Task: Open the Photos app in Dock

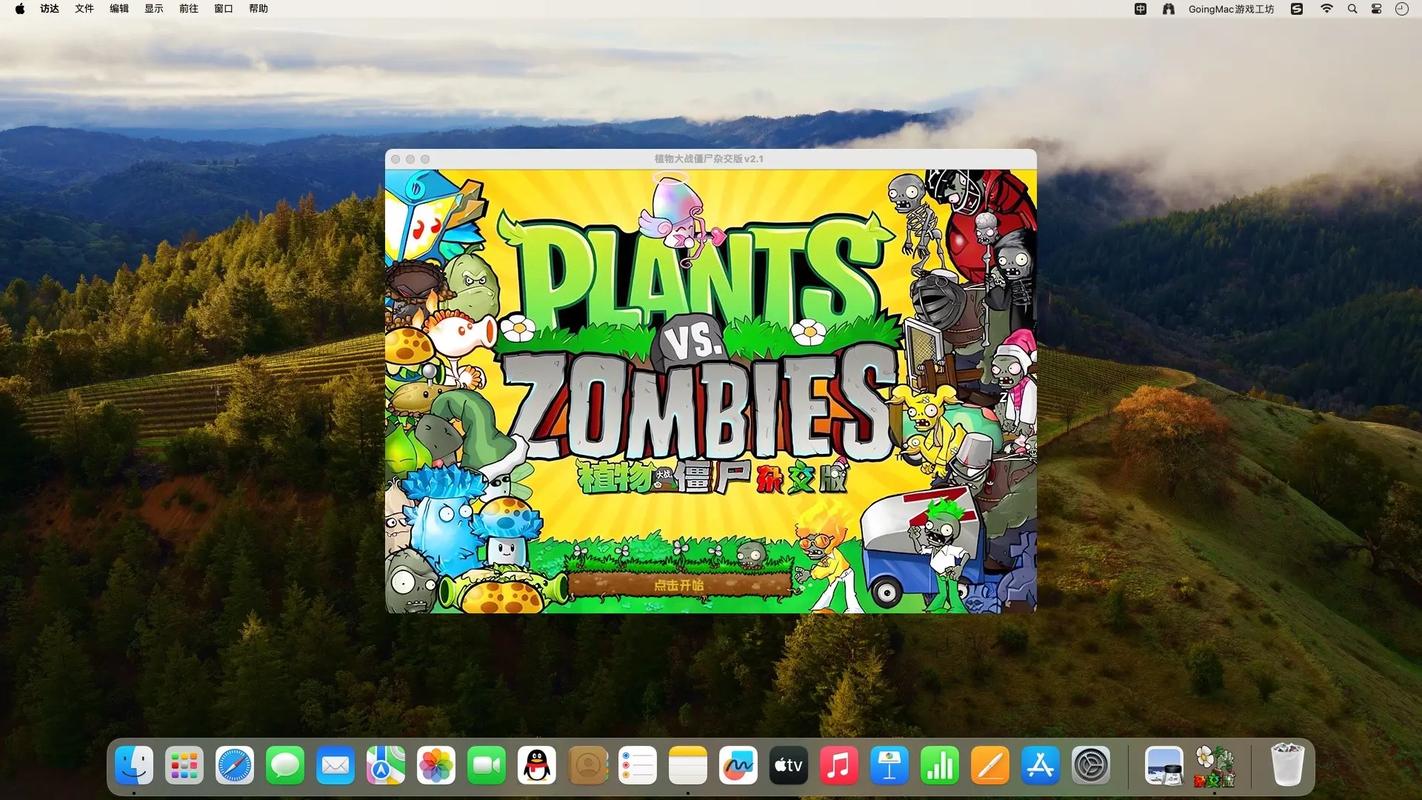Action: [x=436, y=766]
